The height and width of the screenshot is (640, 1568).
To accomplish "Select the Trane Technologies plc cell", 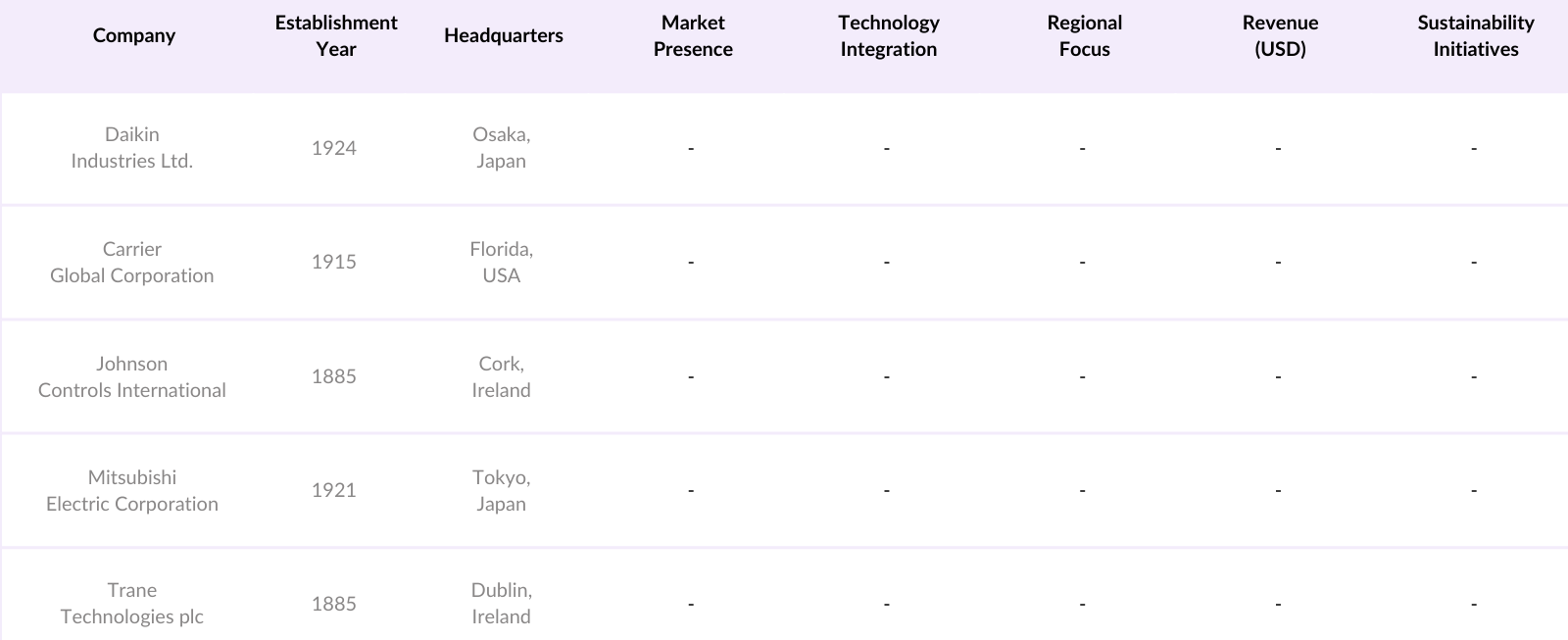I will 132,604.
